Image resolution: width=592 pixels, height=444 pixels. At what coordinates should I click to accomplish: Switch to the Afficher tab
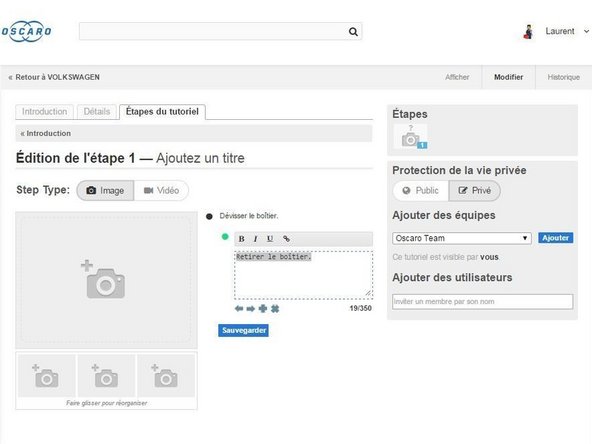tap(457, 77)
